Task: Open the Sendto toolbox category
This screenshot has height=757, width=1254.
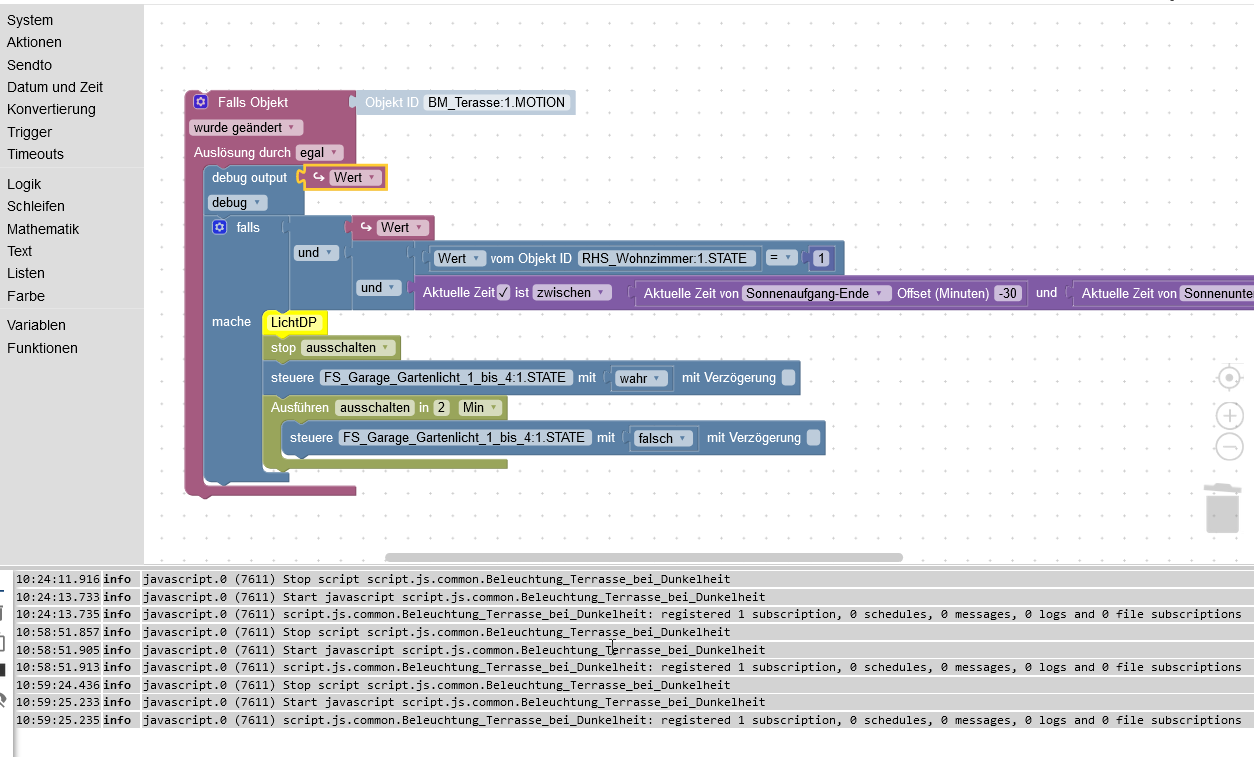Action: [x=29, y=65]
